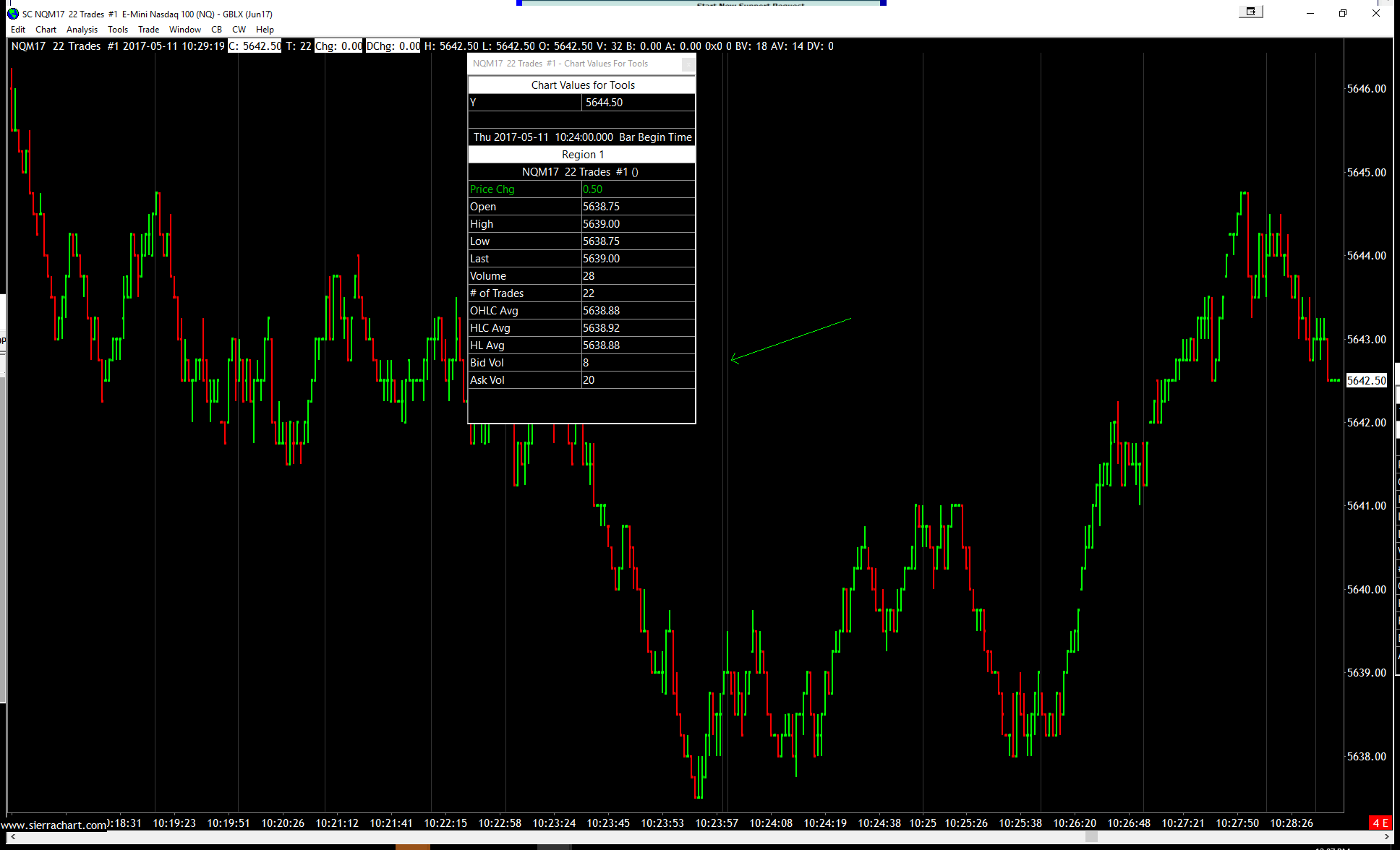Open the Help menu
The image size is (1400, 850).
(265, 30)
